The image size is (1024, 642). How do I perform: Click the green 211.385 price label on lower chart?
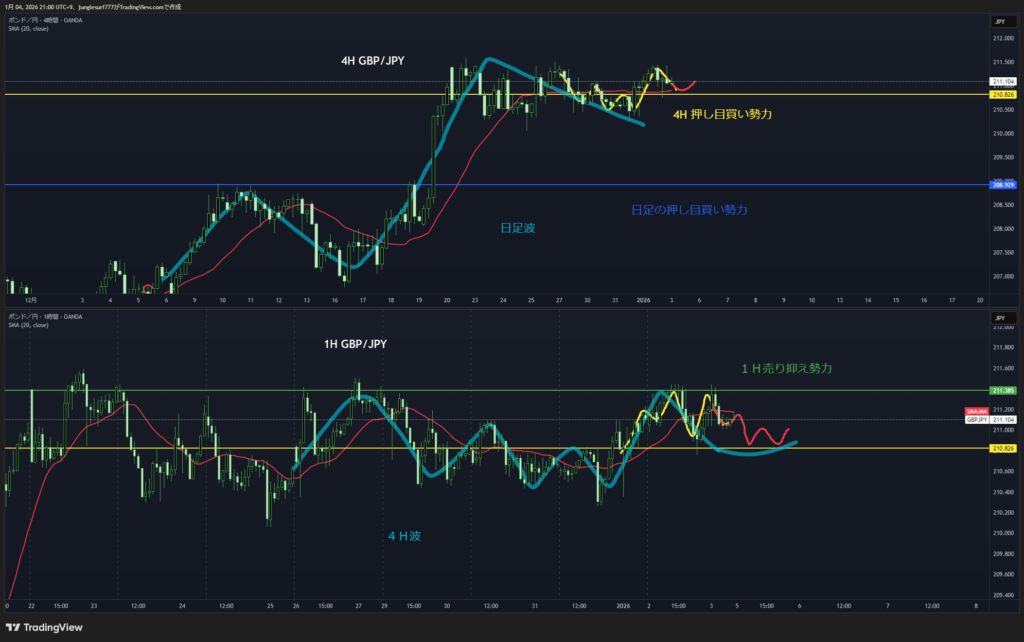1002,390
